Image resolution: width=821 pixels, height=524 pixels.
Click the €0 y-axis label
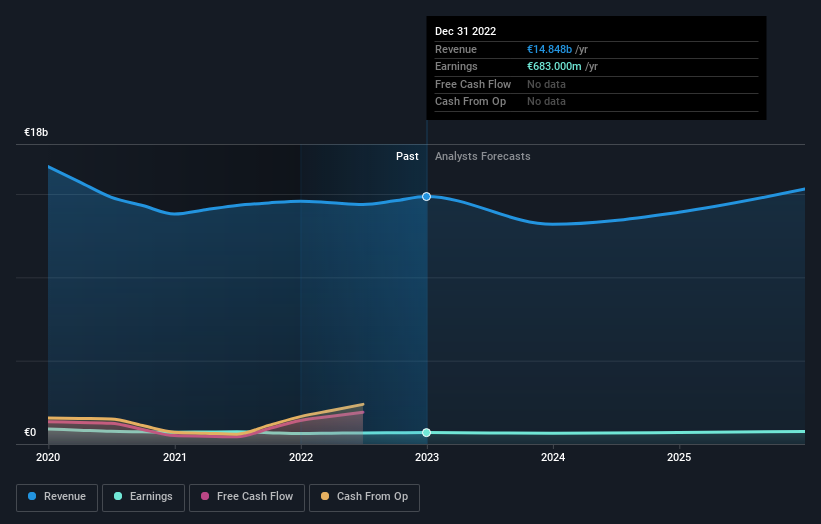30,432
